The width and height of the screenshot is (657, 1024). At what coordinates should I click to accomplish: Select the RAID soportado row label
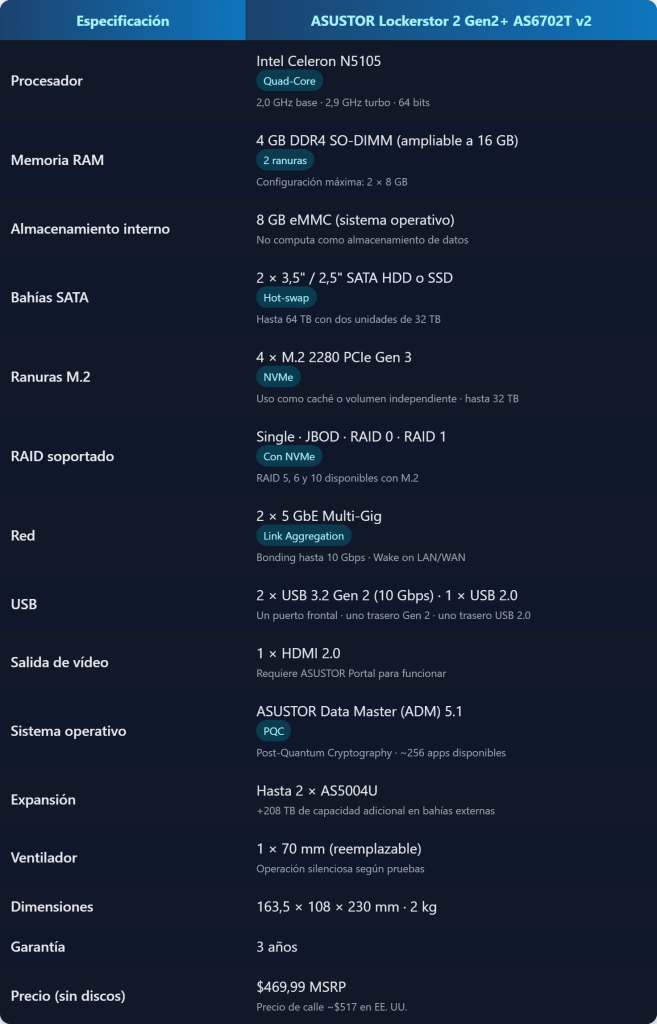(x=62, y=456)
